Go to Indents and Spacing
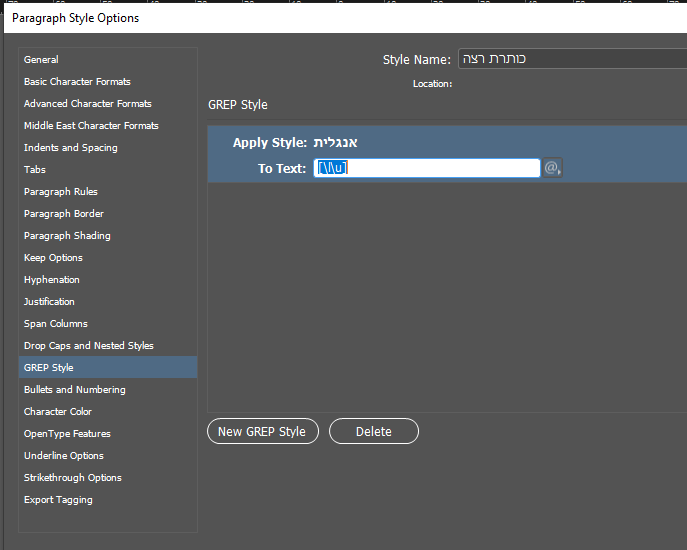 [x=108, y=148]
